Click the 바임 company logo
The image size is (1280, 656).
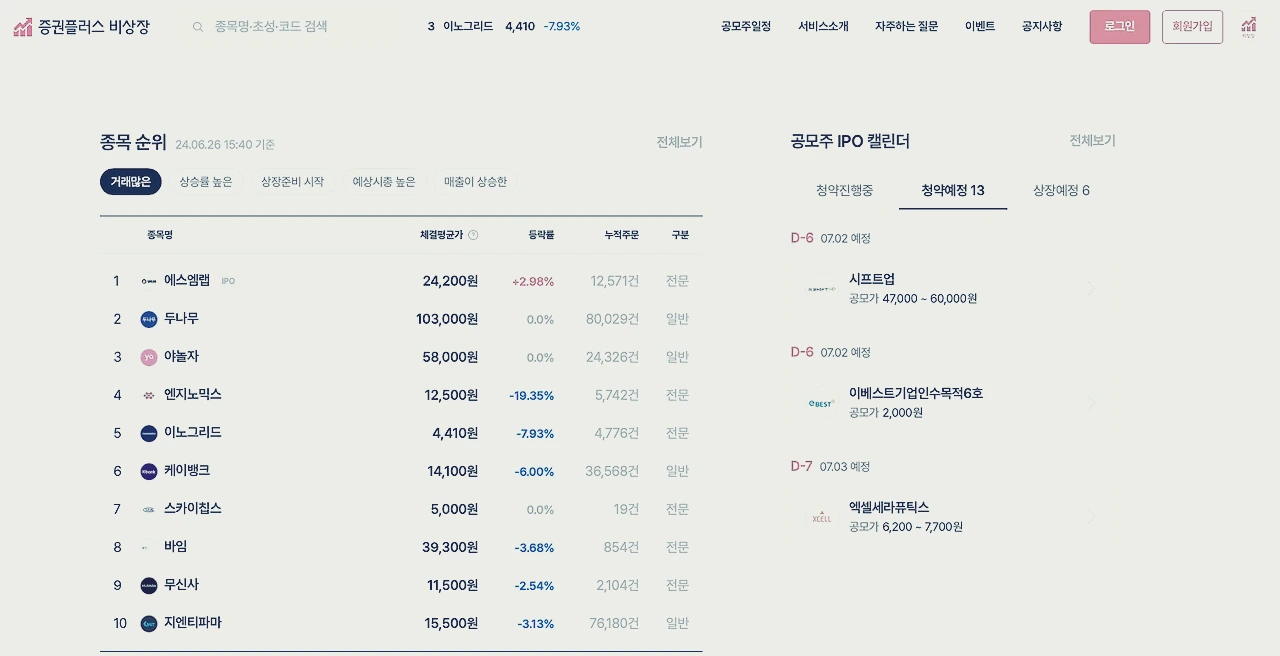(149, 547)
